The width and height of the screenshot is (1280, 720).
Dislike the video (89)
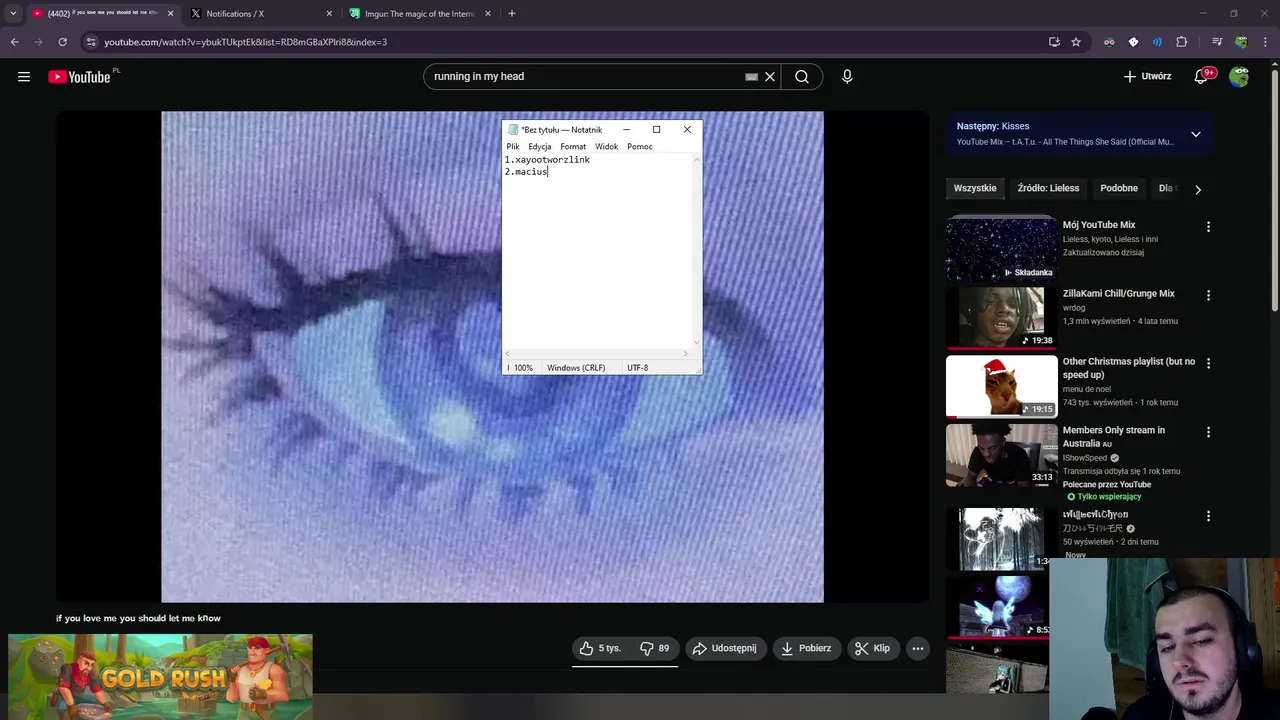[655, 648]
